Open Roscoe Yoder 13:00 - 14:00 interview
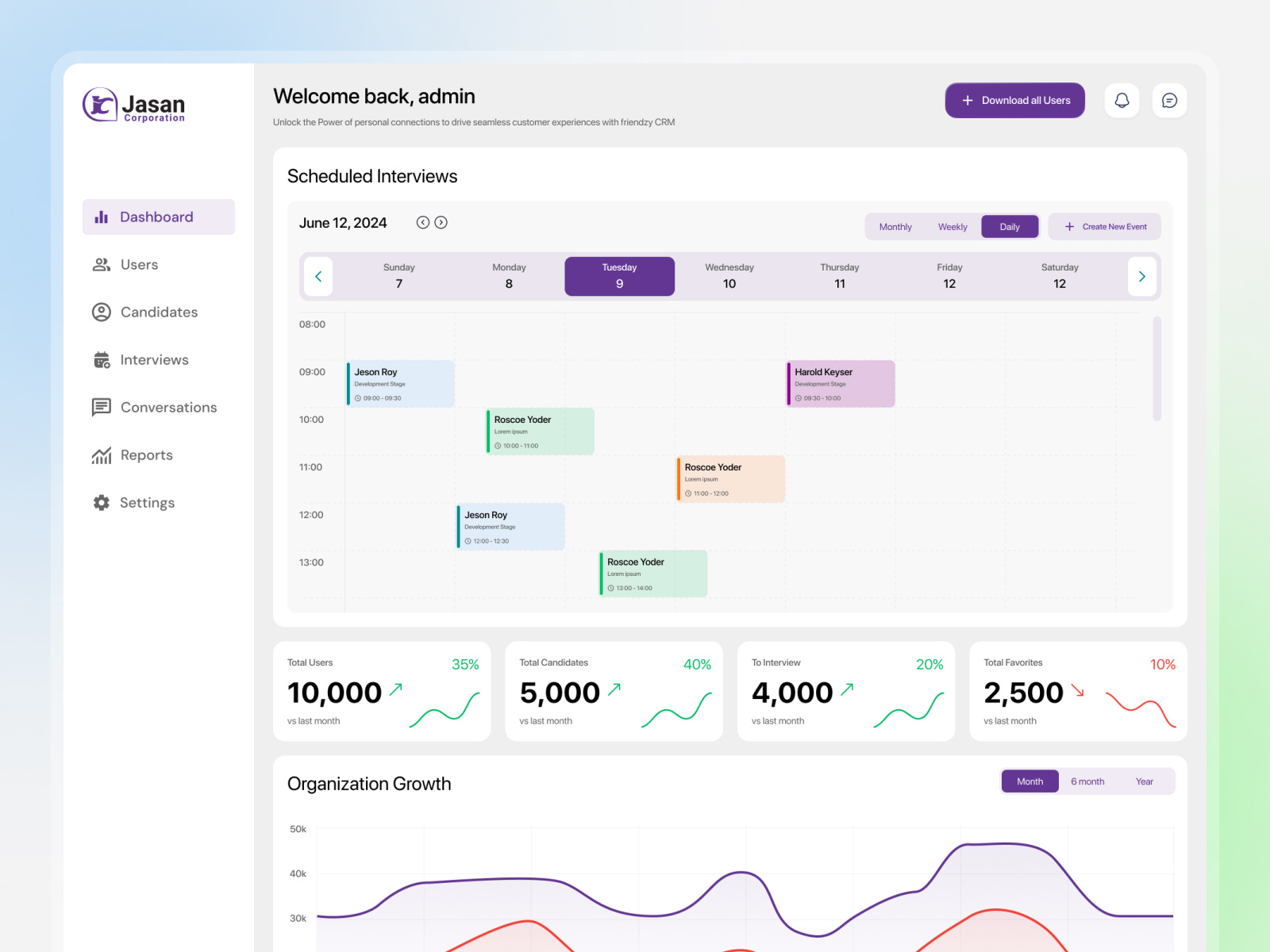This screenshot has height=952, width=1270. (x=653, y=574)
